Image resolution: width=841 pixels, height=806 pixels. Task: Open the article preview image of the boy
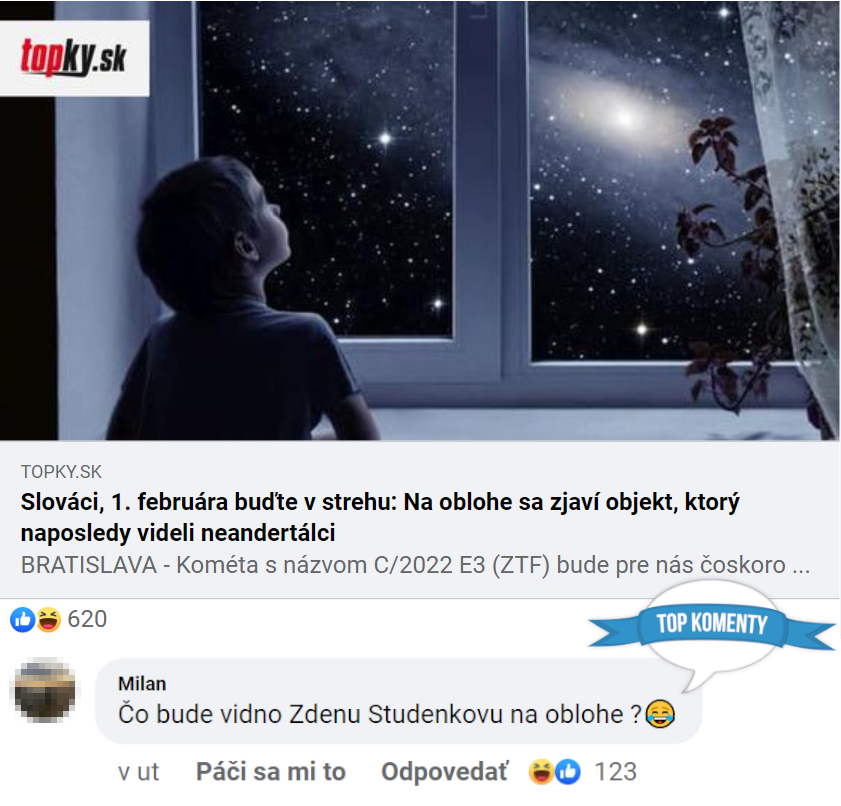click(419, 220)
